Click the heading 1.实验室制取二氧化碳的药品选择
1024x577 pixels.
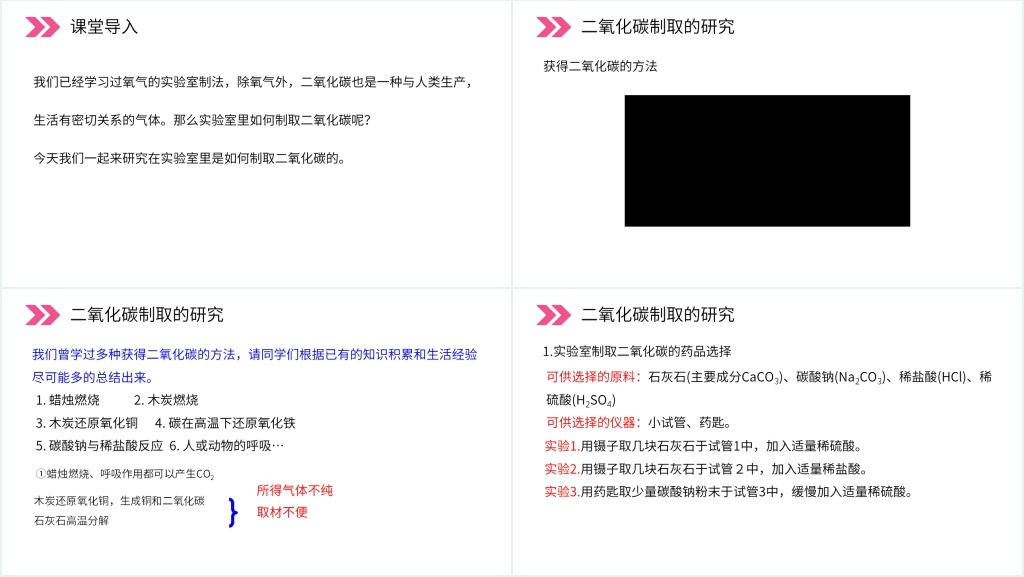point(637,351)
